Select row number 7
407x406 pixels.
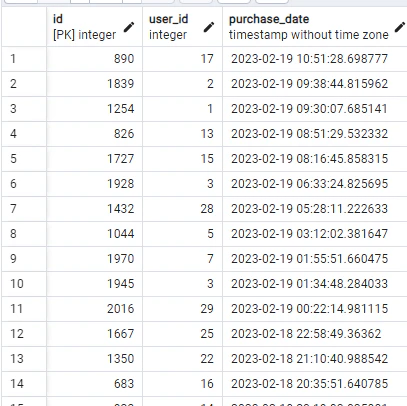24,209
